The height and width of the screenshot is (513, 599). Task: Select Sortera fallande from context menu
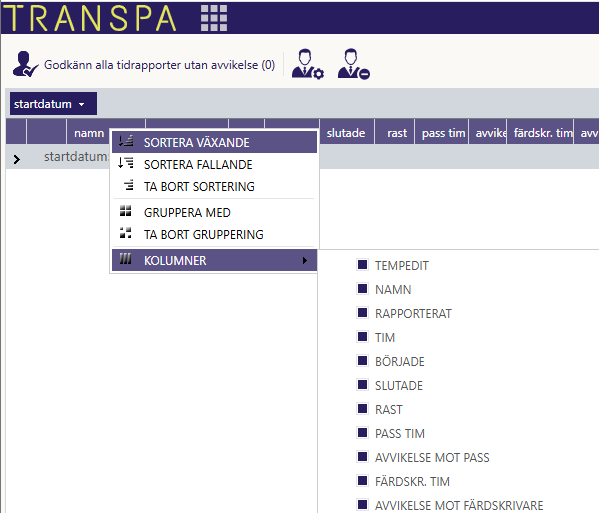point(214,164)
